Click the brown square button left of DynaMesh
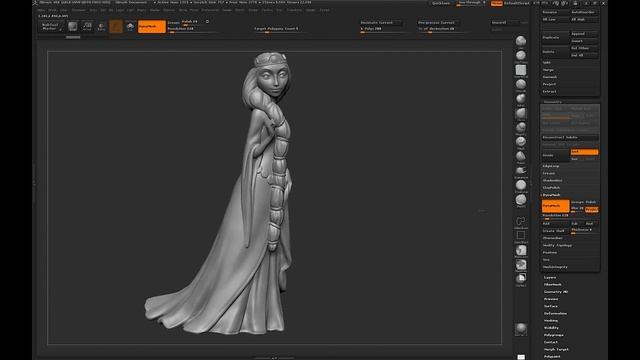640x360 pixels. coord(116,27)
